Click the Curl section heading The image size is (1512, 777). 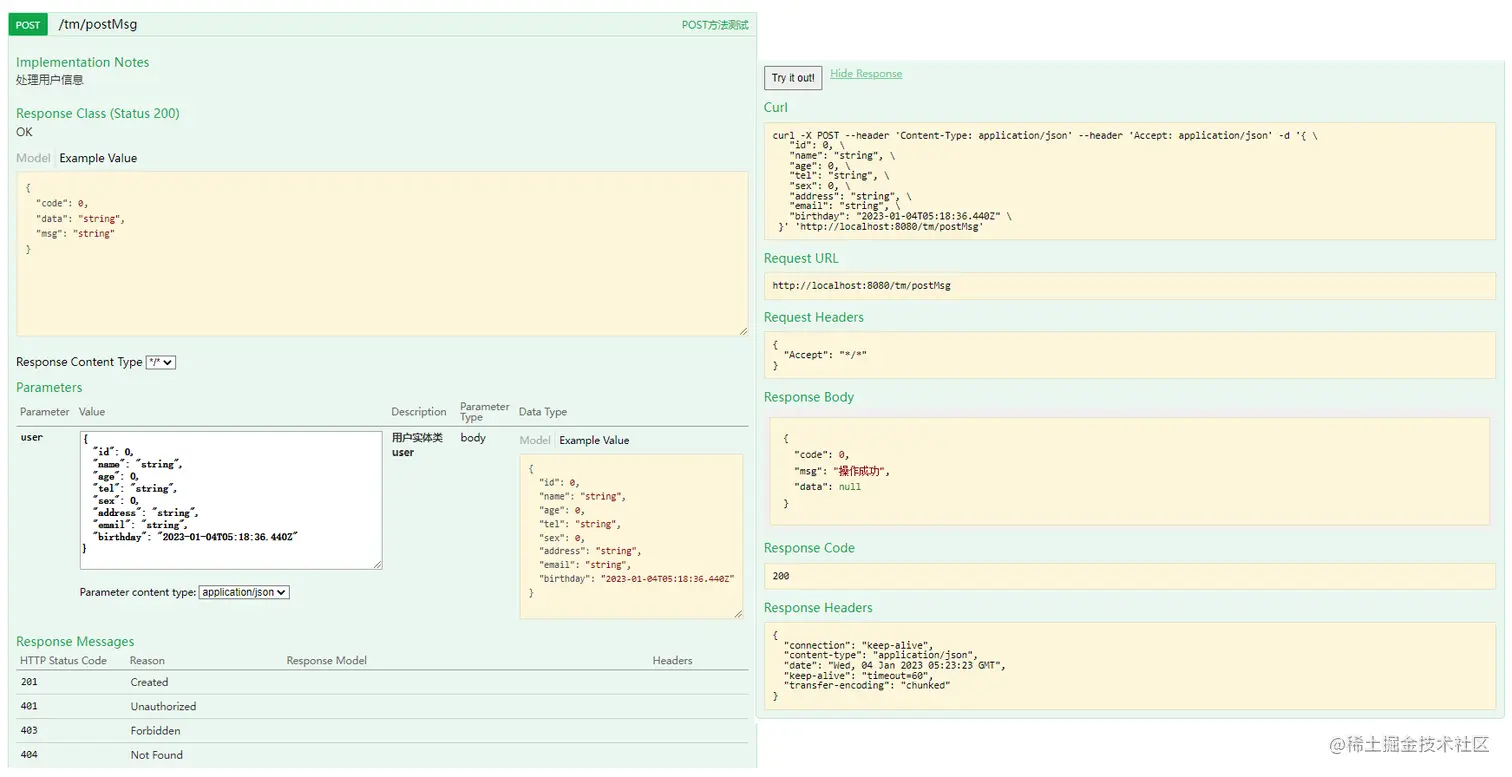coord(776,108)
